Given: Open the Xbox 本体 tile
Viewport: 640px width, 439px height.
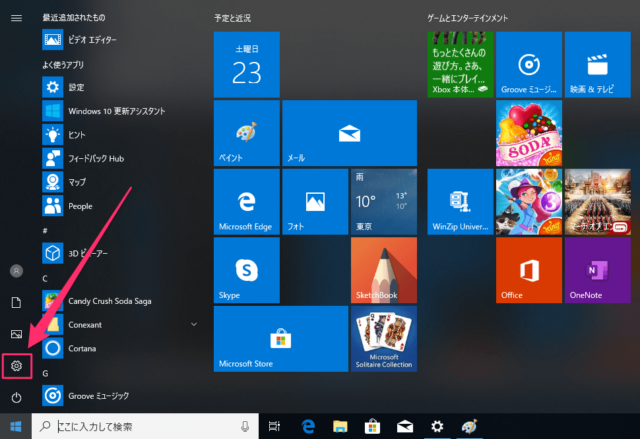Looking at the screenshot, I should pos(460,64).
